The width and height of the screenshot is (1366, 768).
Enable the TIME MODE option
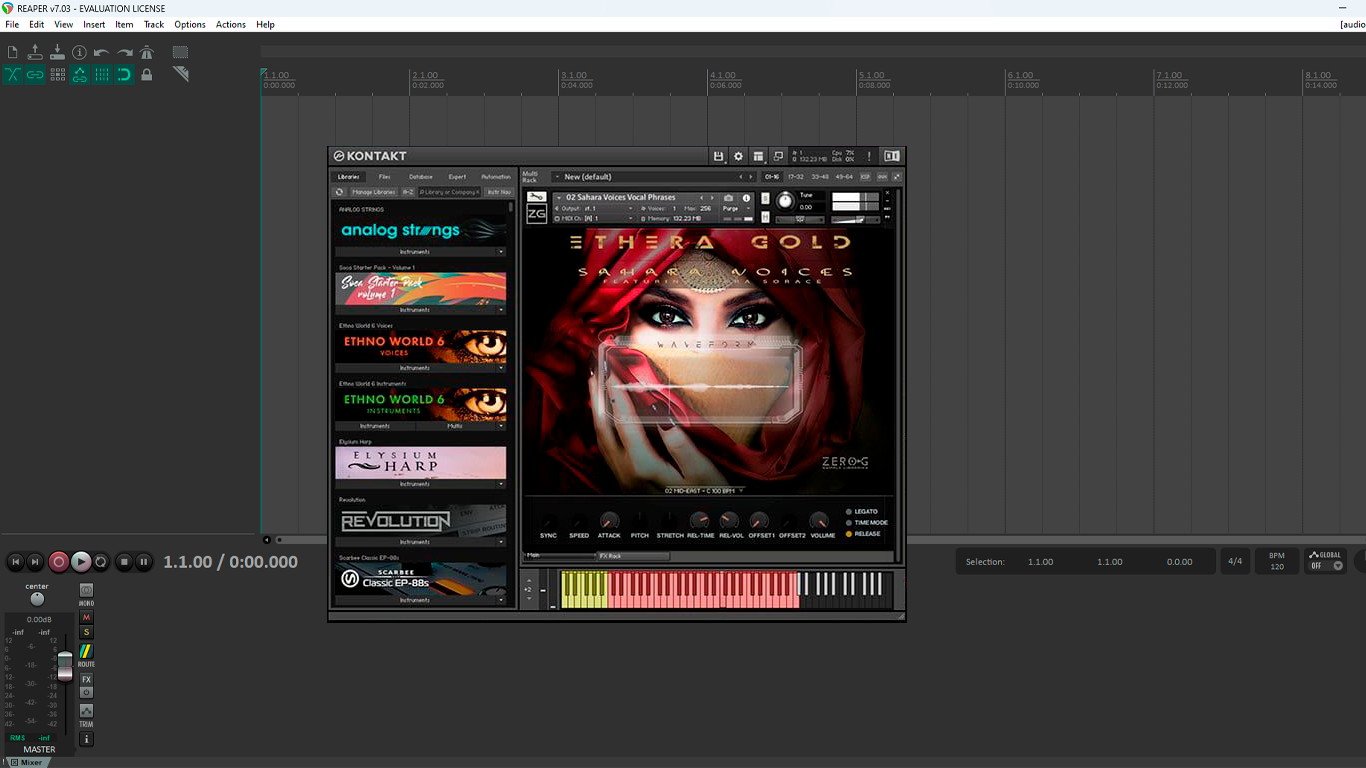[x=849, y=523]
